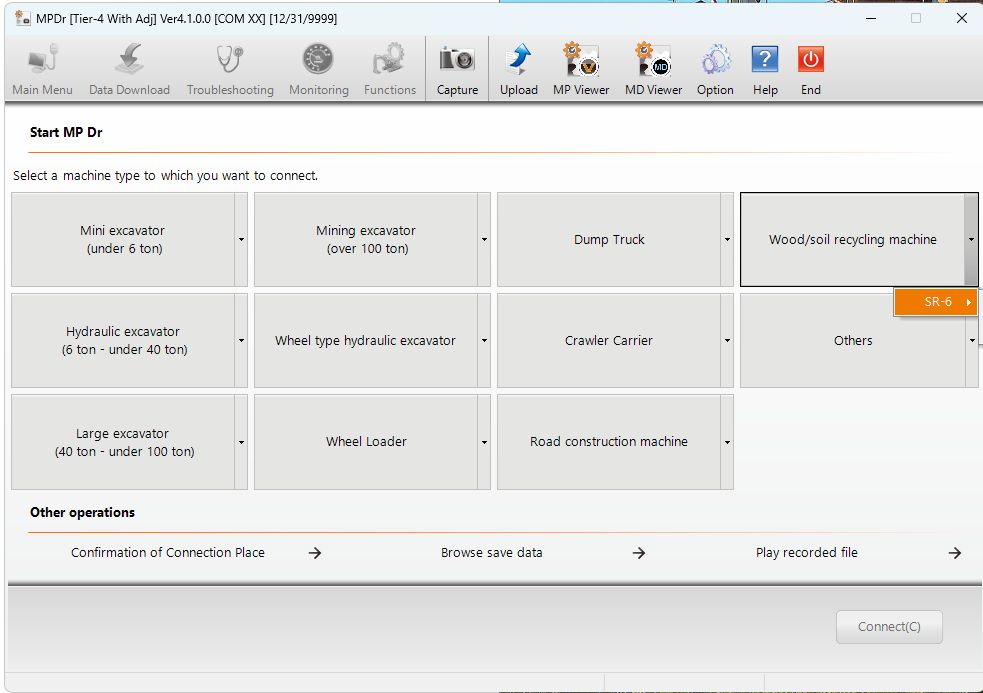The height and width of the screenshot is (693, 983).
Task: Open Browse save data
Action: click(x=492, y=553)
